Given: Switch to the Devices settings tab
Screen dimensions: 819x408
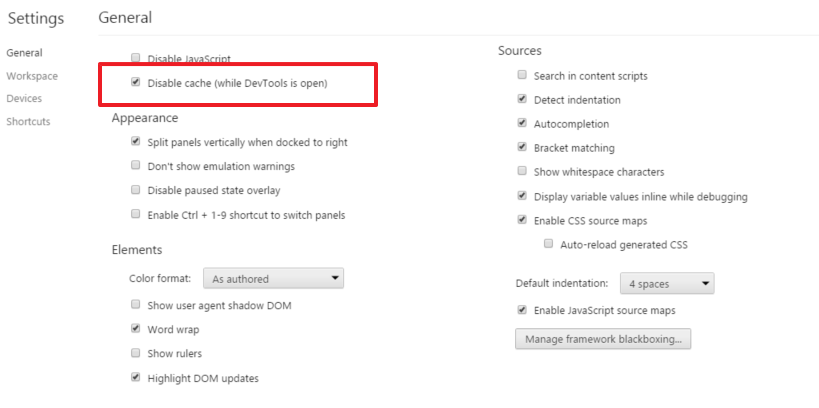Looking at the screenshot, I should pyautogui.click(x=24, y=98).
